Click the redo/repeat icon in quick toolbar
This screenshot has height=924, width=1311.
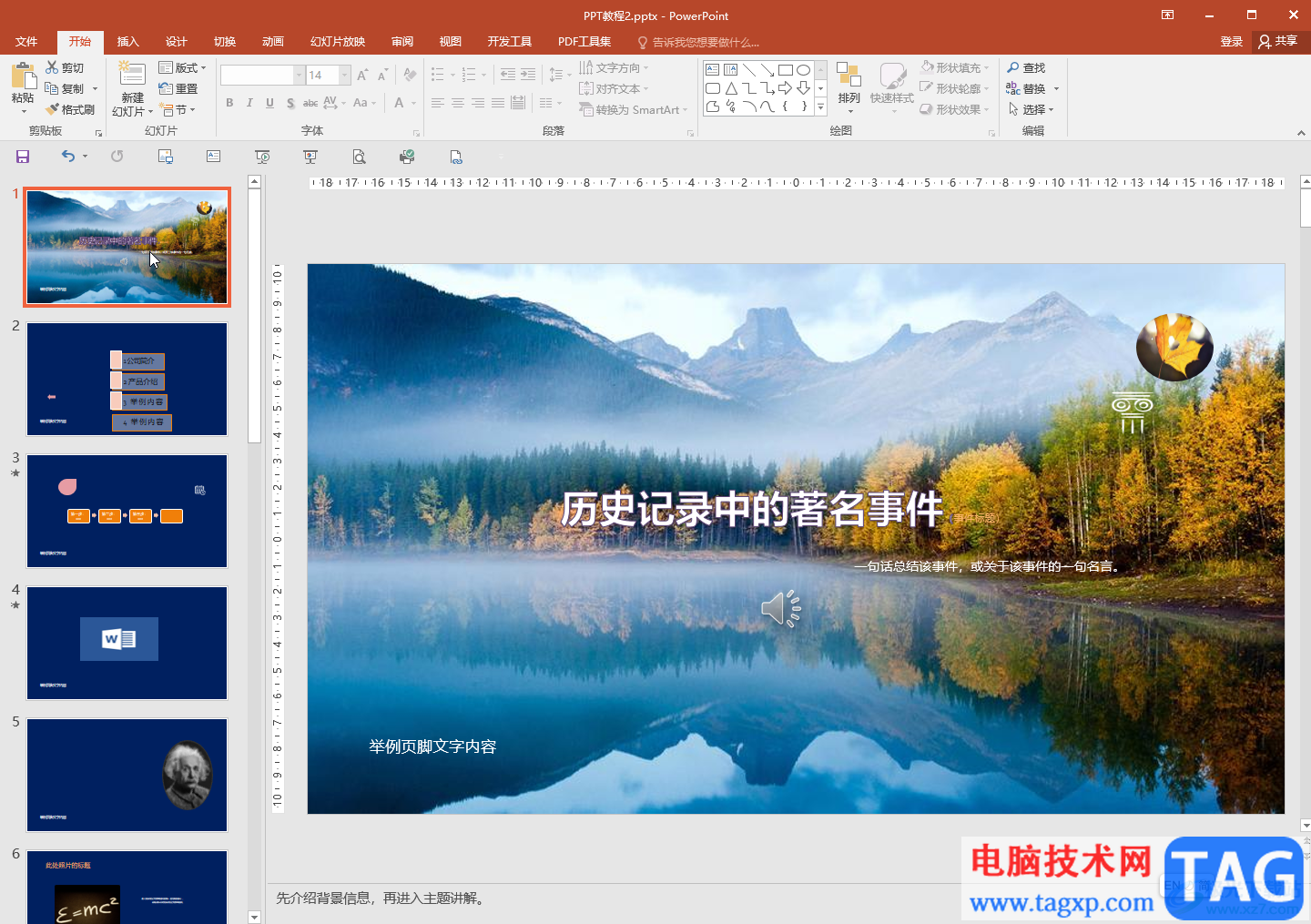coord(117,157)
